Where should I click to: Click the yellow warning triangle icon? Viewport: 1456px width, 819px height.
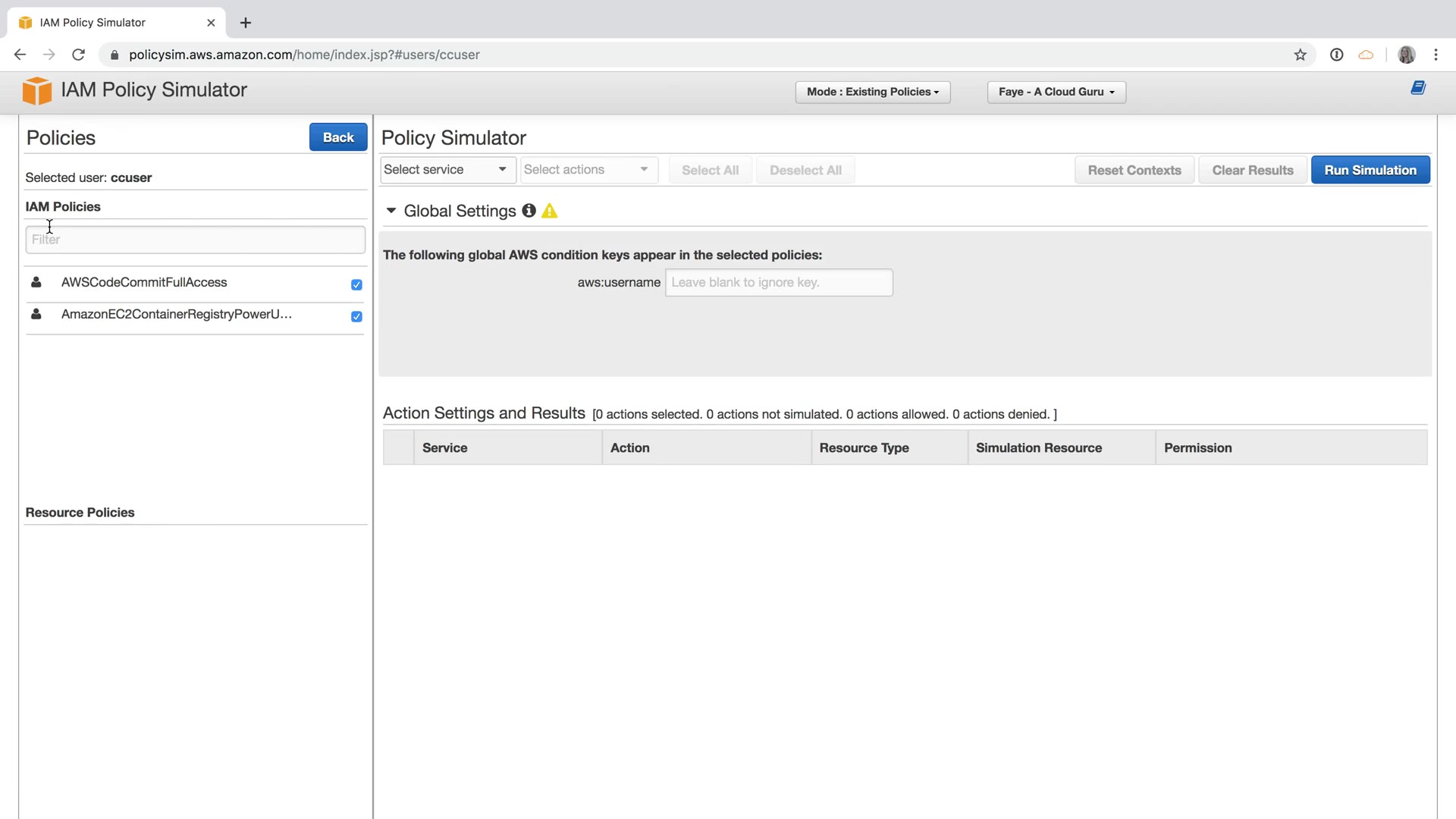(x=550, y=212)
